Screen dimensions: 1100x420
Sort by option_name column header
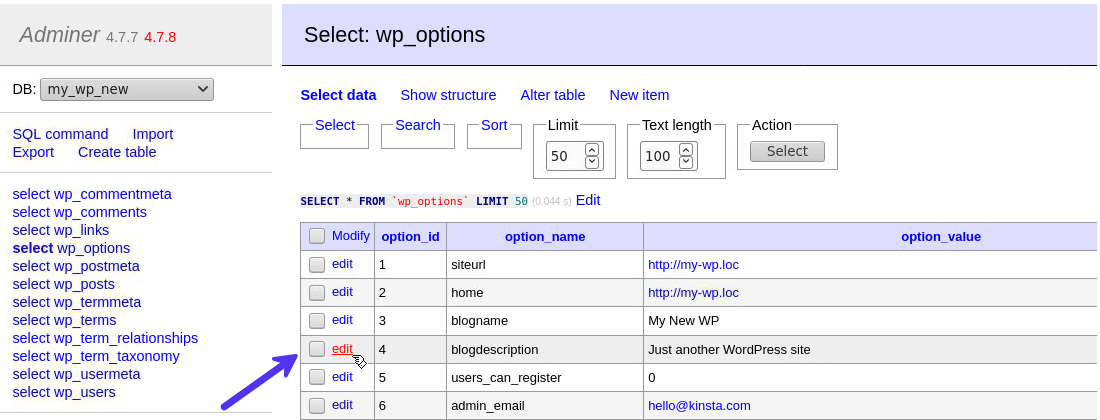pos(545,237)
